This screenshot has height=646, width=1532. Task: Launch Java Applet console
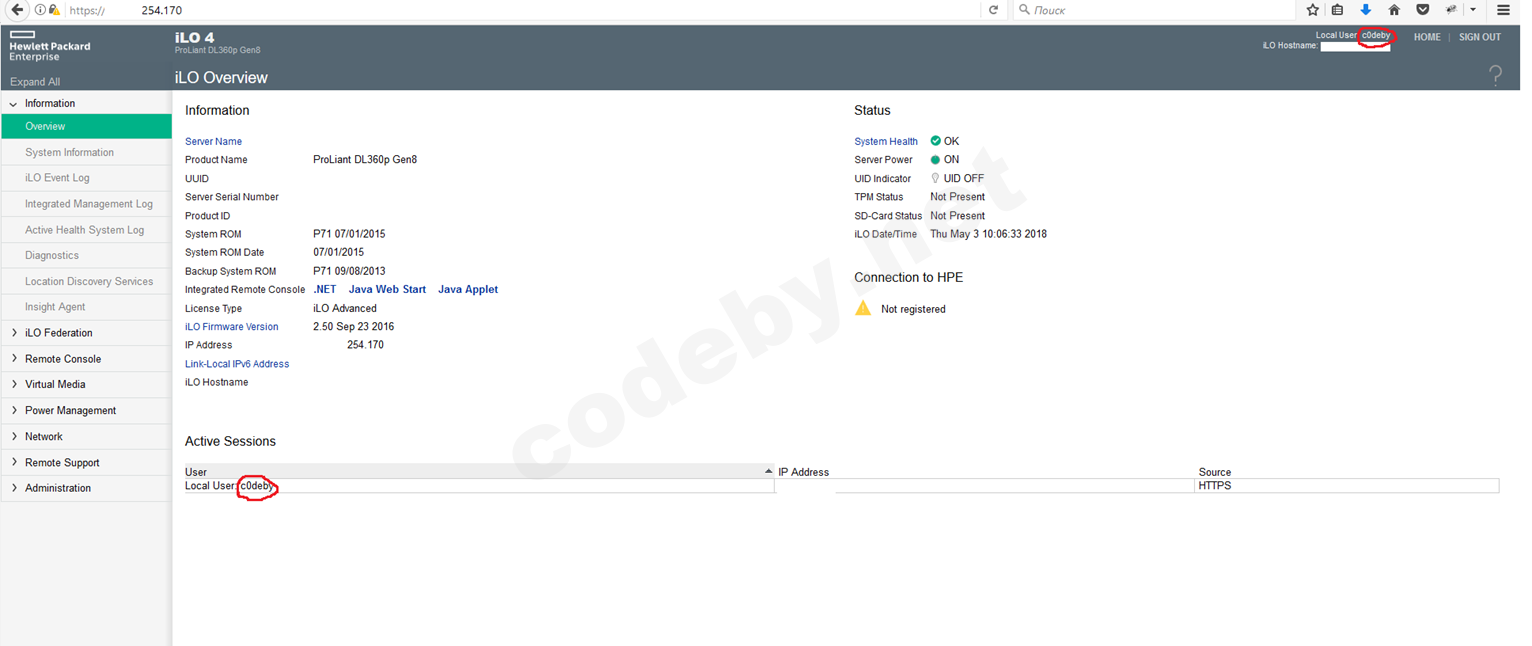(x=468, y=289)
